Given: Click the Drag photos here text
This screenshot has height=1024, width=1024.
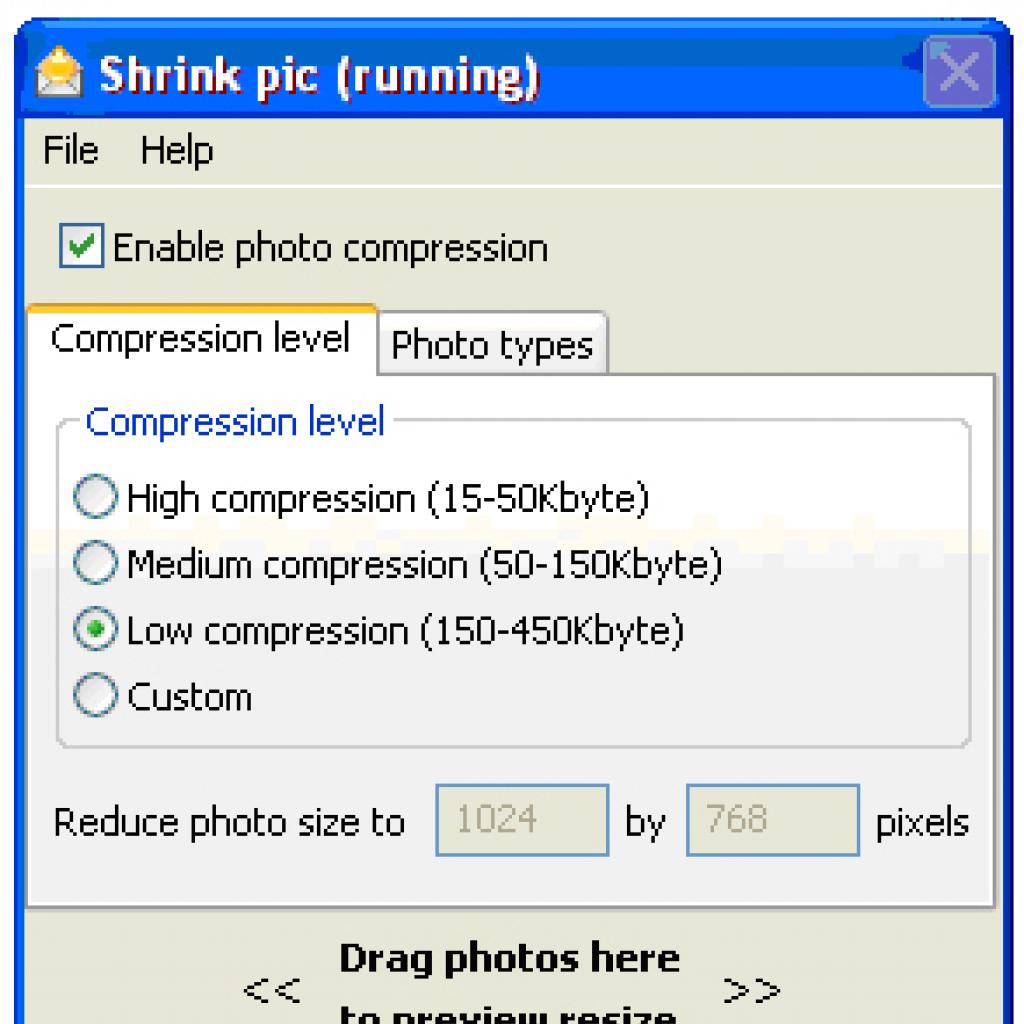Looking at the screenshot, I should (x=509, y=959).
